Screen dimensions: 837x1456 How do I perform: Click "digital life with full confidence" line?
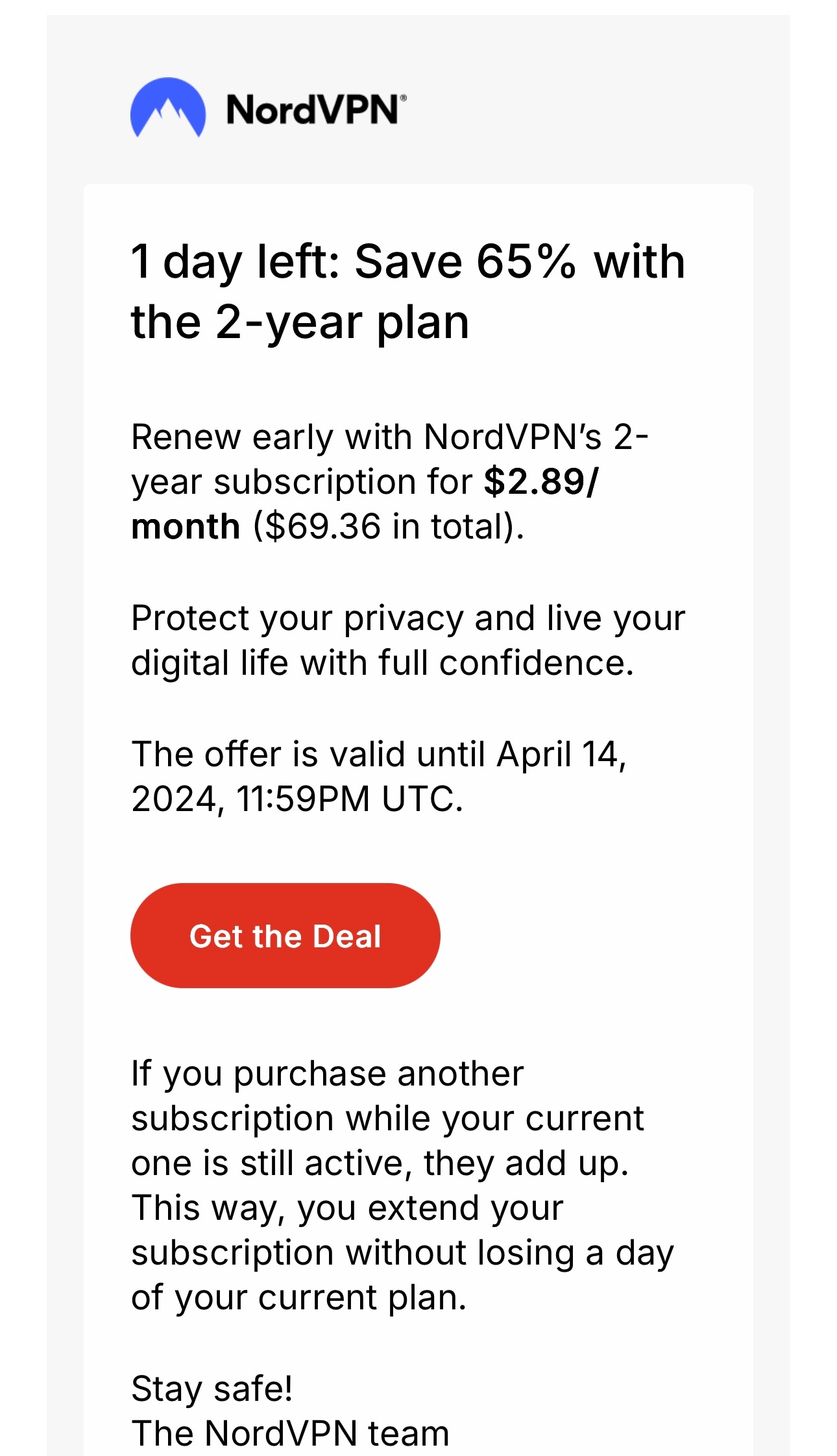click(382, 663)
